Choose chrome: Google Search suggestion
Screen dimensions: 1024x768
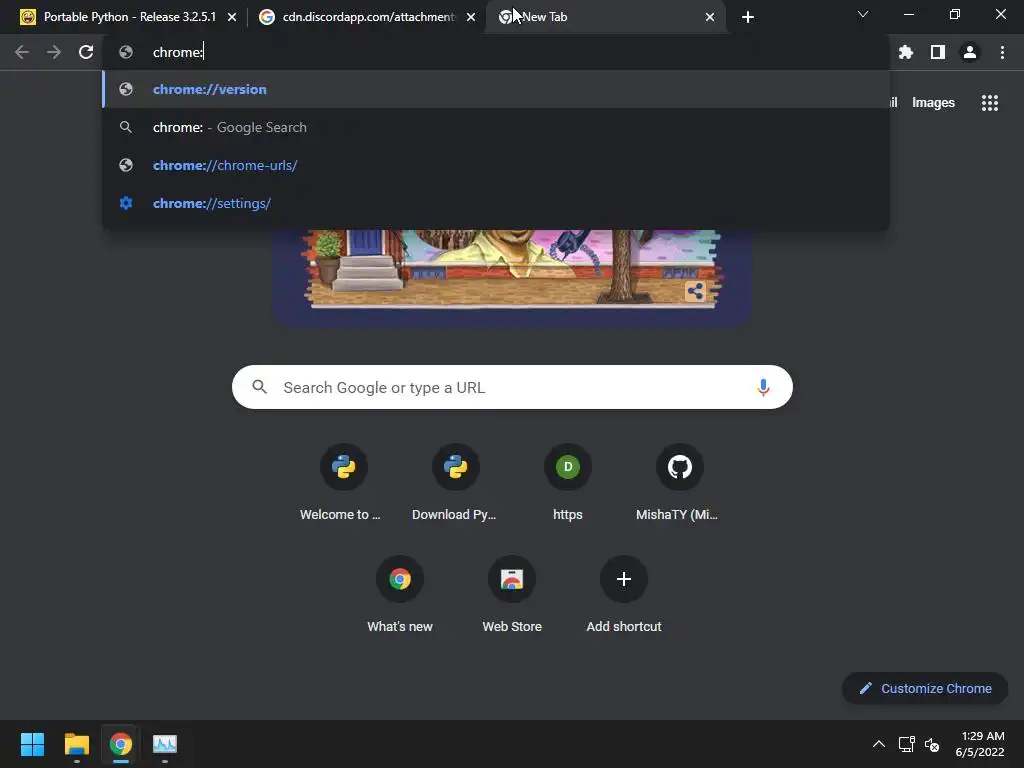pos(496,127)
